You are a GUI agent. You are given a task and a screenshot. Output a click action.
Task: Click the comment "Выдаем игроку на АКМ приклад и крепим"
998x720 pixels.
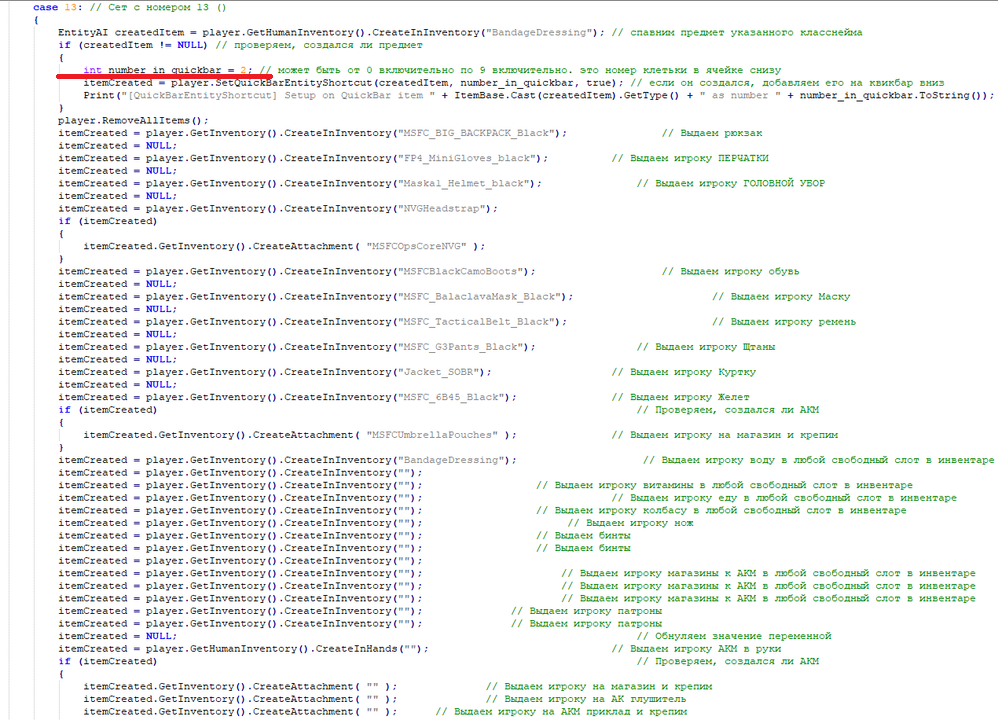tap(561, 712)
